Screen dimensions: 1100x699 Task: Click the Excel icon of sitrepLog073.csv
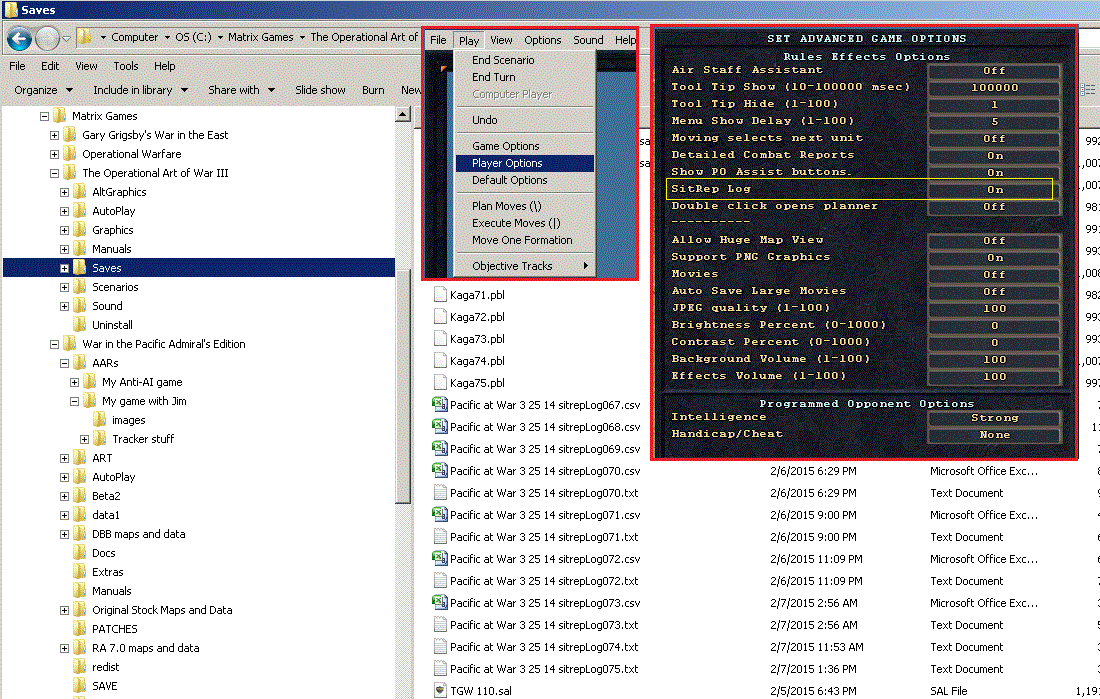pos(440,603)
